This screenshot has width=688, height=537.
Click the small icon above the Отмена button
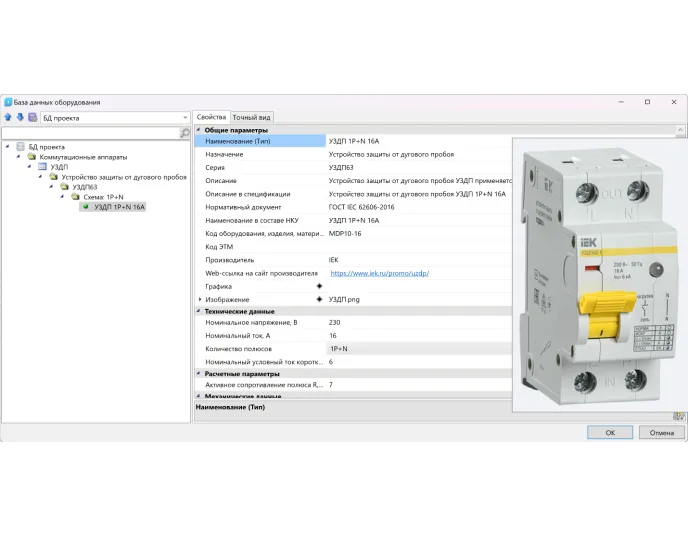click(679, 416)
